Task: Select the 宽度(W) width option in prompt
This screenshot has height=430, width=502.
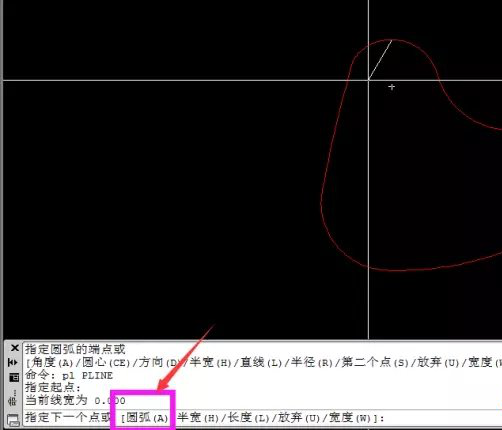Action: click(x=350, y=418)
